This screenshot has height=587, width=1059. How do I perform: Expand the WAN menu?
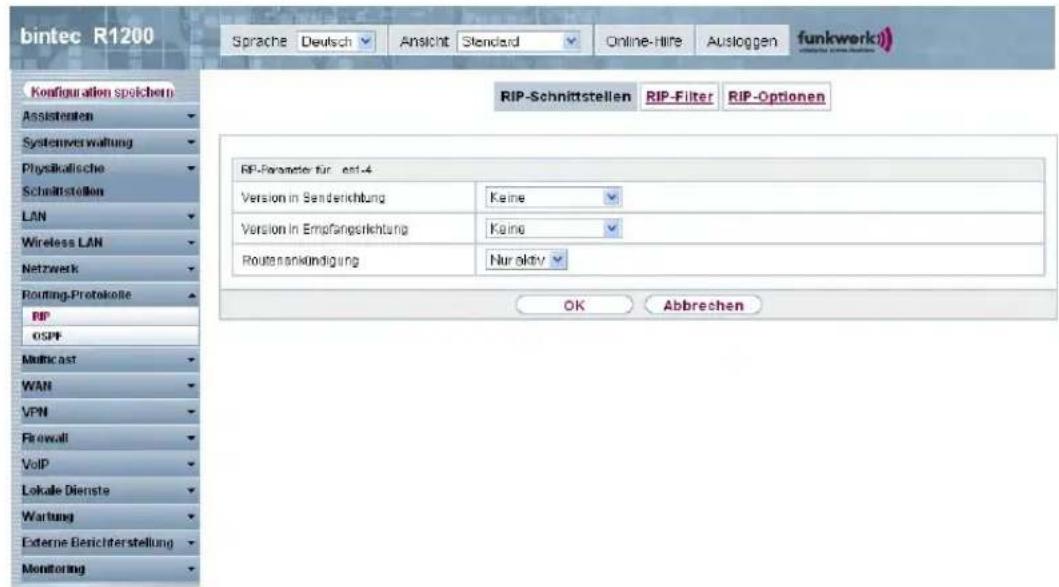click(107, 386)
